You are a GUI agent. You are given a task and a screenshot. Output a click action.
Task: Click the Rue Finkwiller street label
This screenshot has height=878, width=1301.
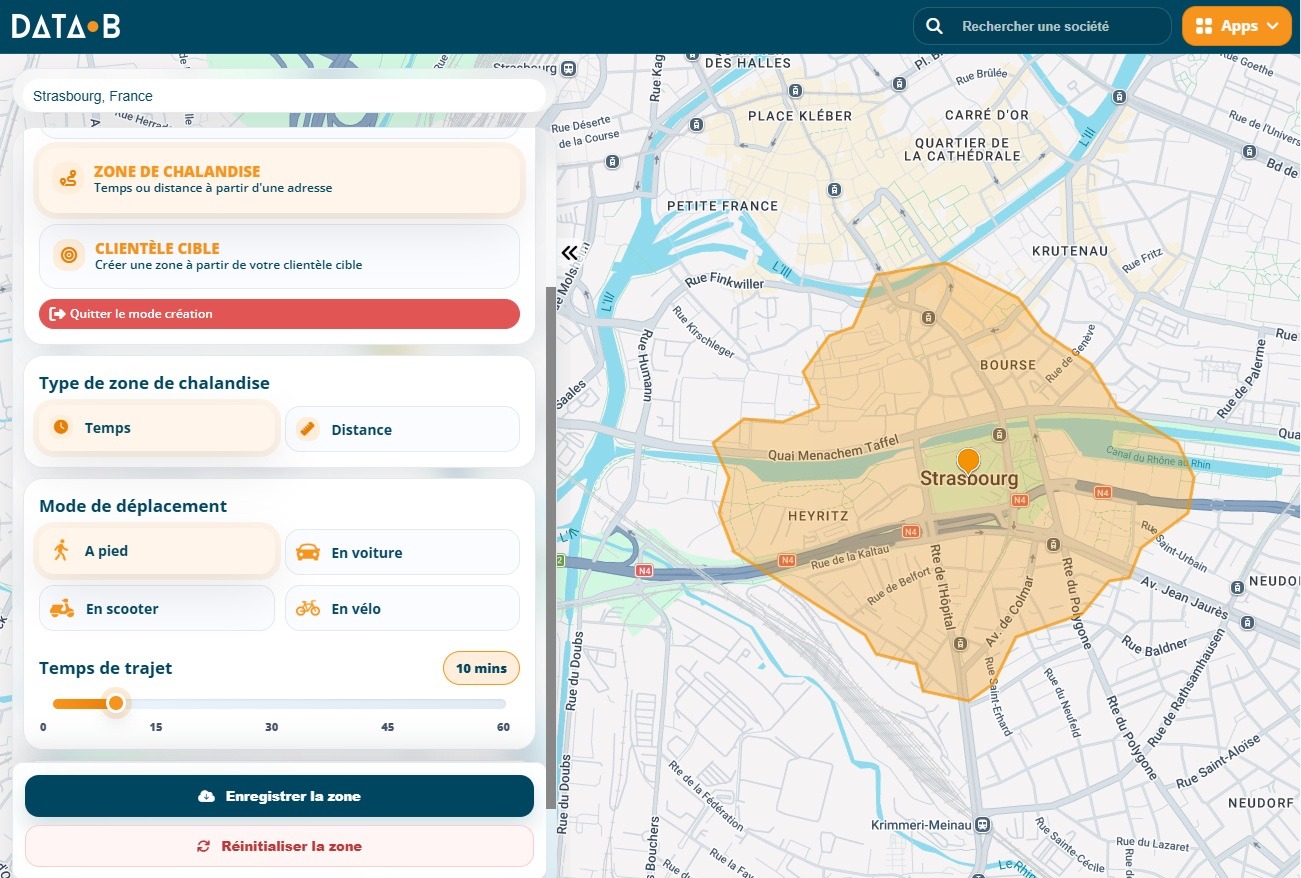point(725,283)
